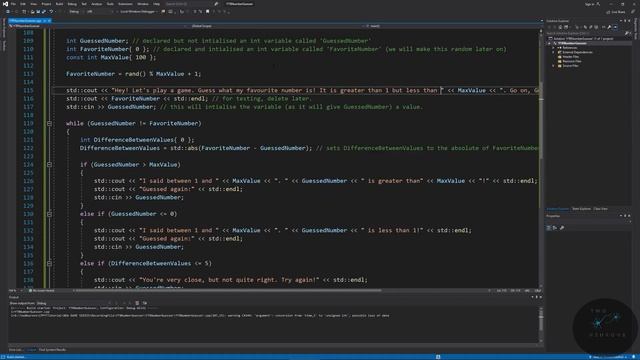640x360 pixels.
Task: Click the 'No issues found' indicator
Action: tap(42, 291)
